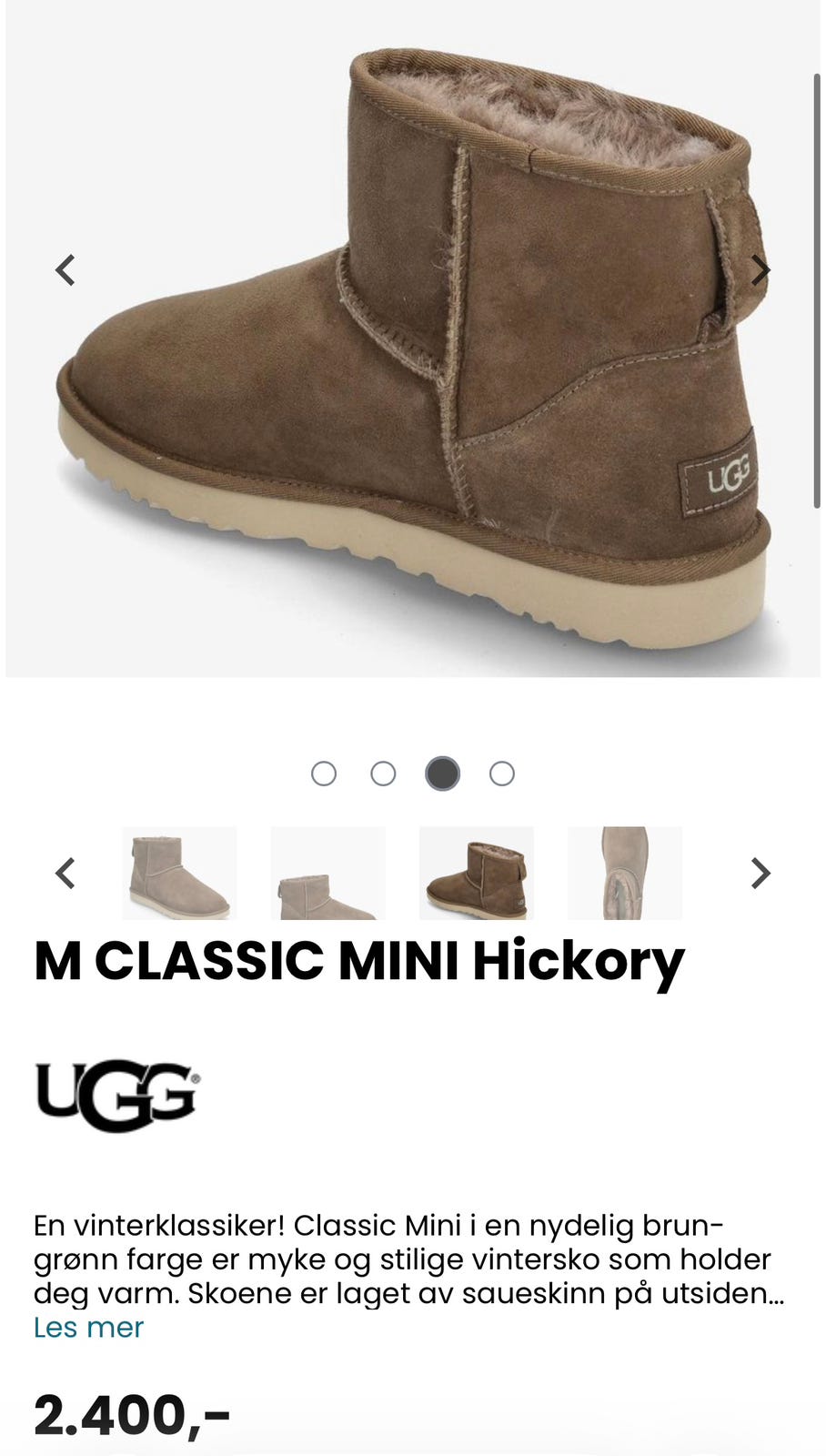This screenshot has width=826, height=1456.
Task: Open the boot sole thumbnail
Action: [x=625, y=874]
